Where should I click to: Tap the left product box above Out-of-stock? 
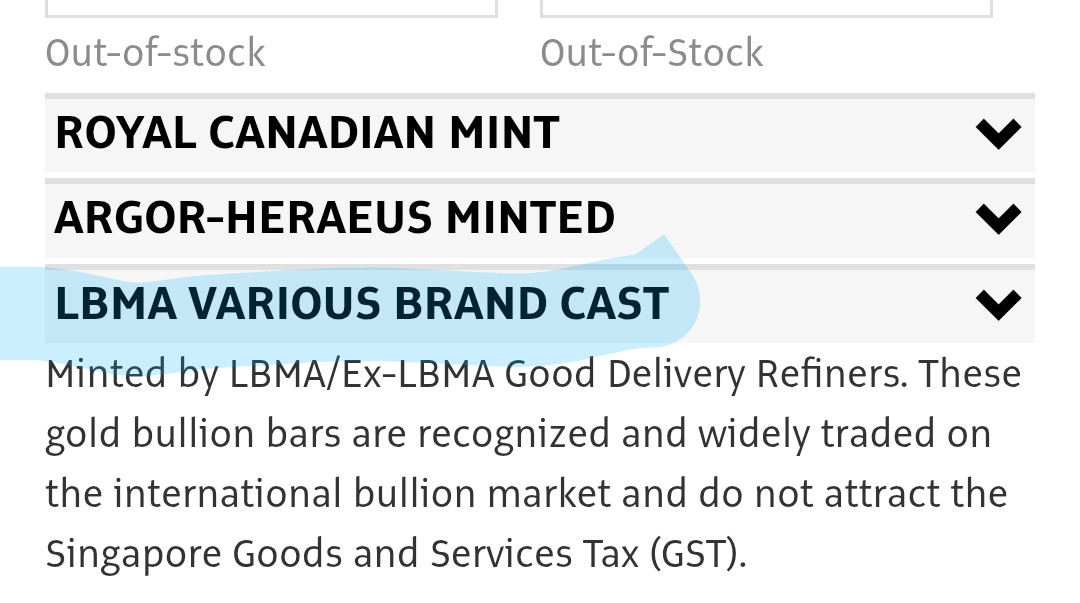271,8
